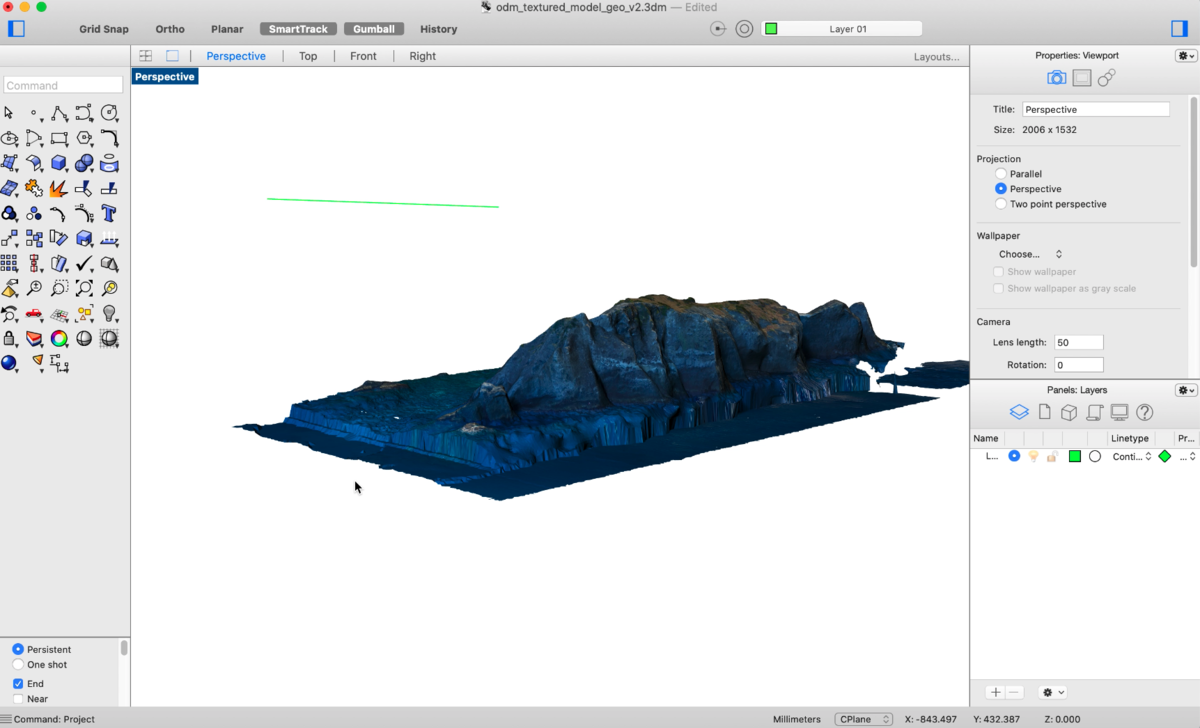This screenshot has width=1200, height=728.
Task: Open the Puzzle-piece Join tool
Action: click(34, 188)
